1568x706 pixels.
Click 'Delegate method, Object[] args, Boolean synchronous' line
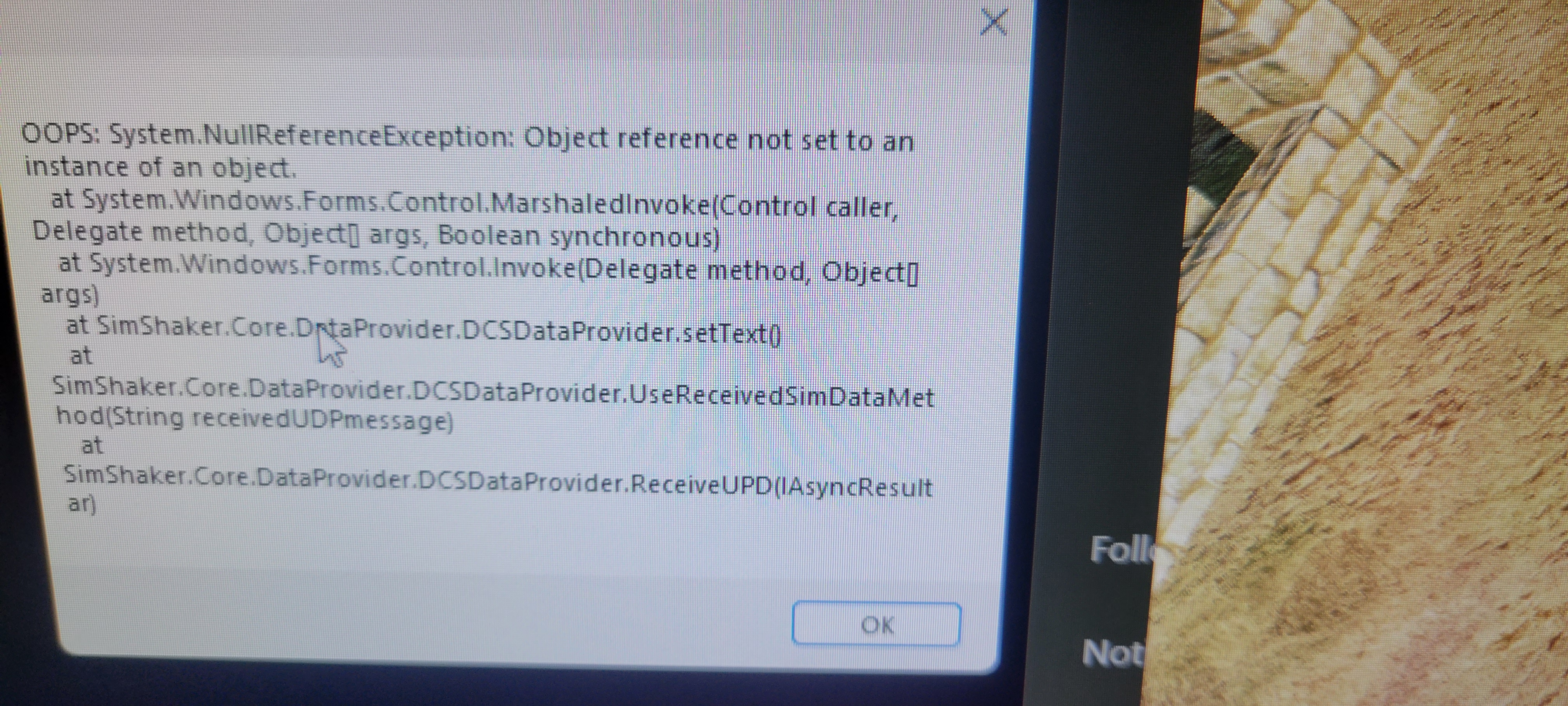pos(376,235)
